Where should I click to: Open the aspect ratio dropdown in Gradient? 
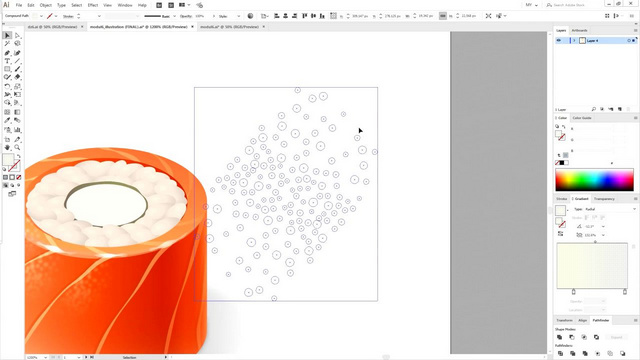point(603,235)
